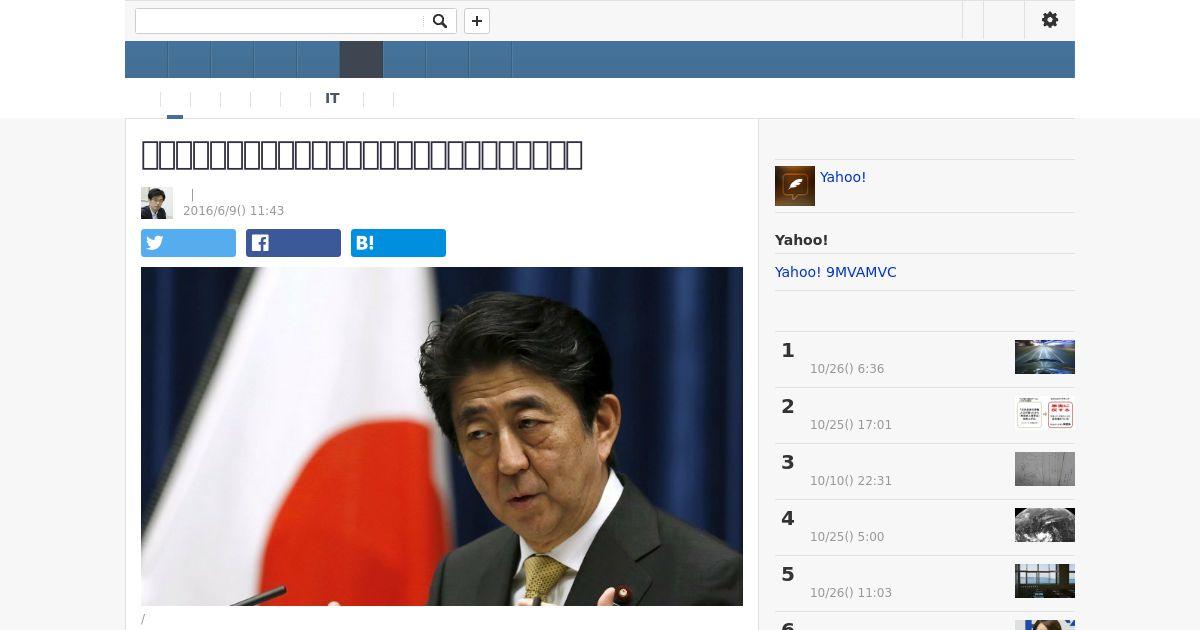
Task: Click the main article photo with the flag
Action: pyautogui.click(x=442, y=436)
